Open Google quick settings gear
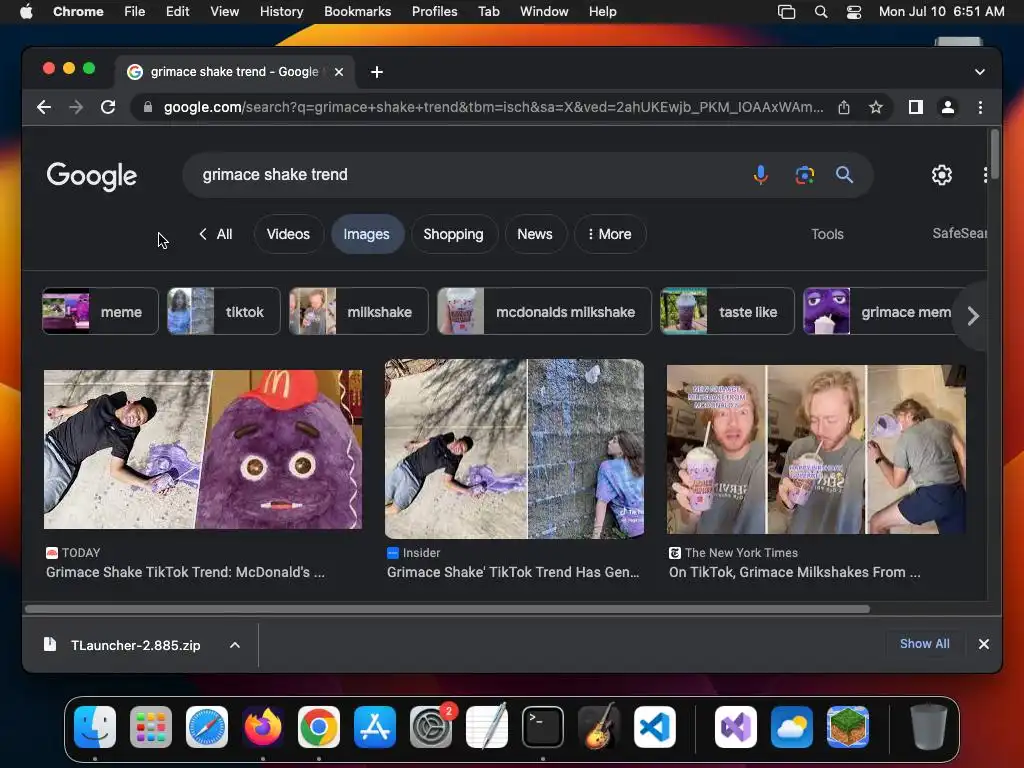Viewport: 1024px width, 768px height. (941, 175)
